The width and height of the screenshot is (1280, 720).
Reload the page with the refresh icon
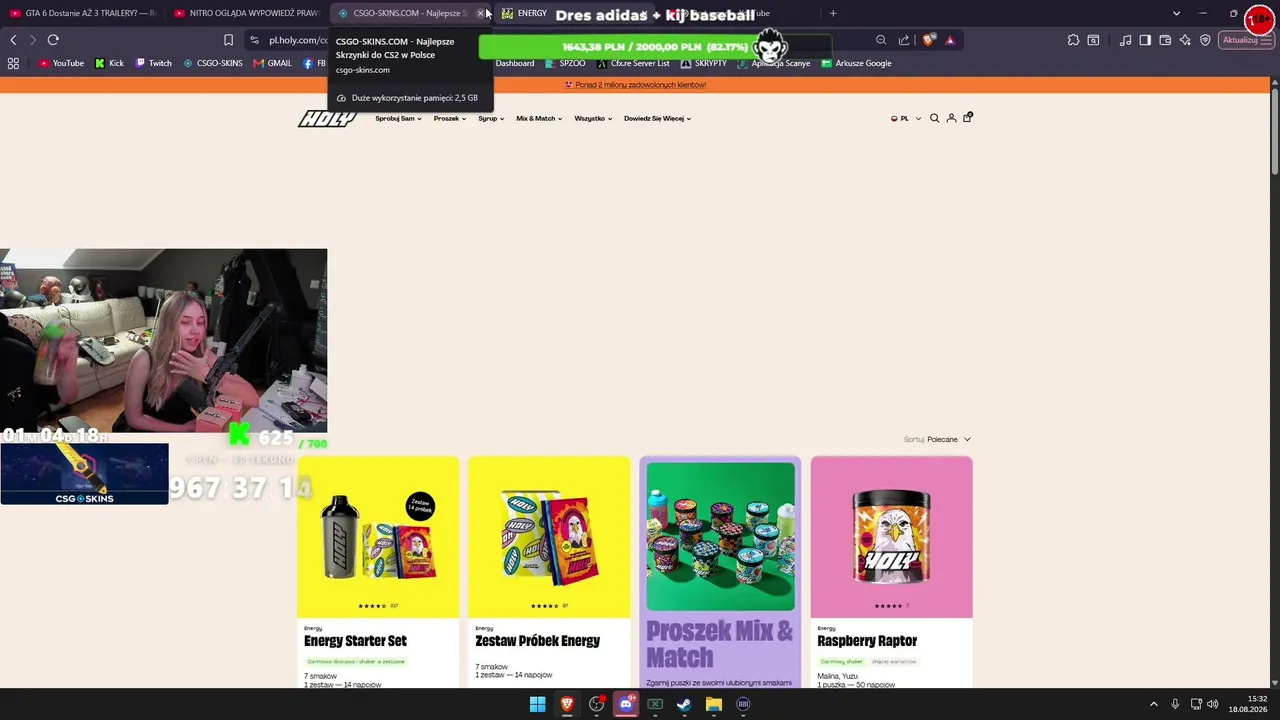coord(53,40)
